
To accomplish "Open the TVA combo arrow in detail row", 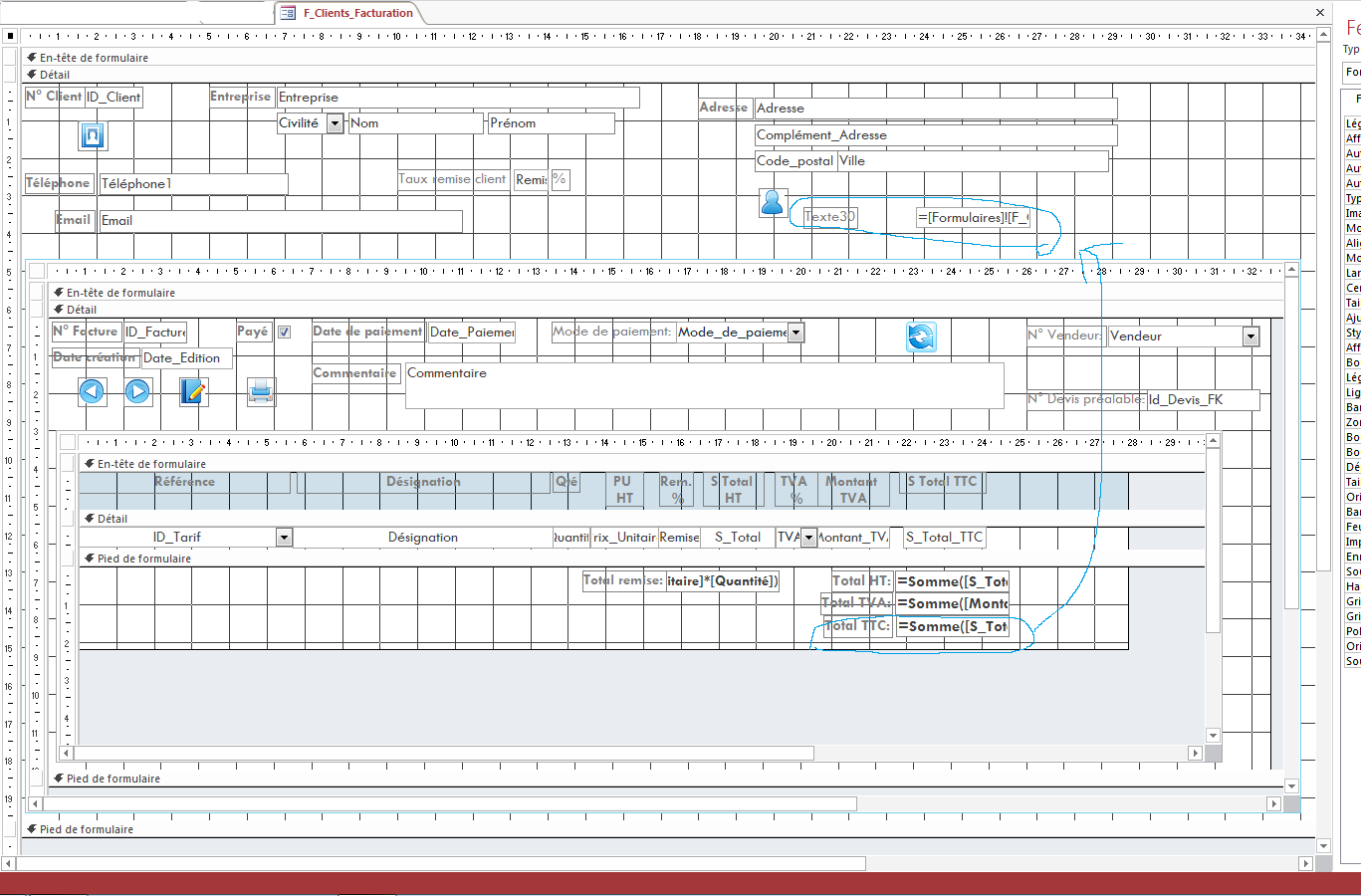I will coord(808,538).
